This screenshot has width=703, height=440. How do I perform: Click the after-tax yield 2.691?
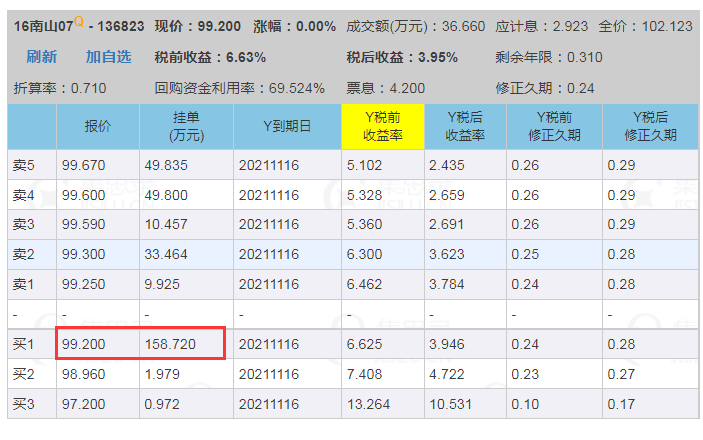click(x=446, y=224)
